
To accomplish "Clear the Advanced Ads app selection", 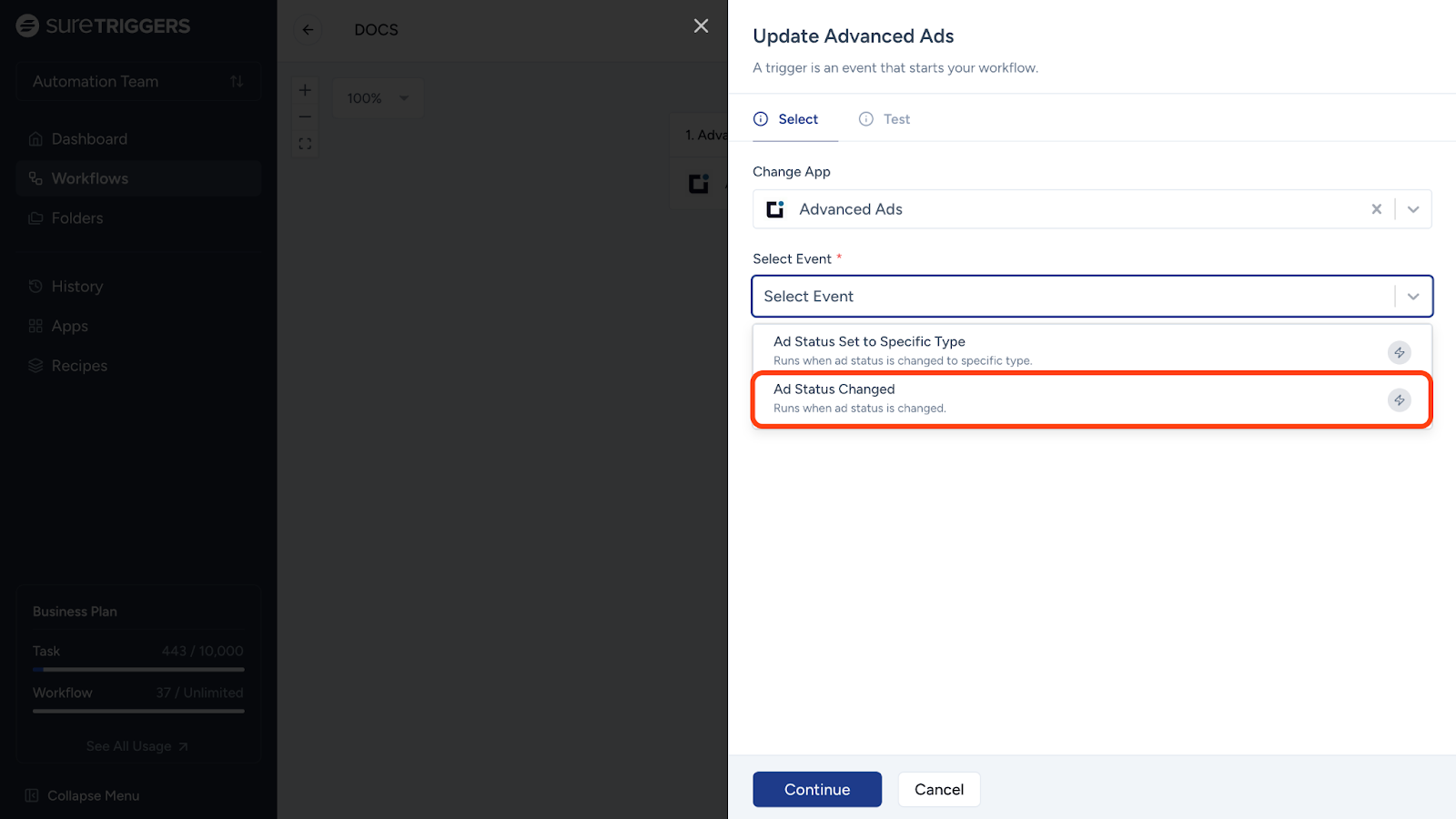I will coord(1376,209).
